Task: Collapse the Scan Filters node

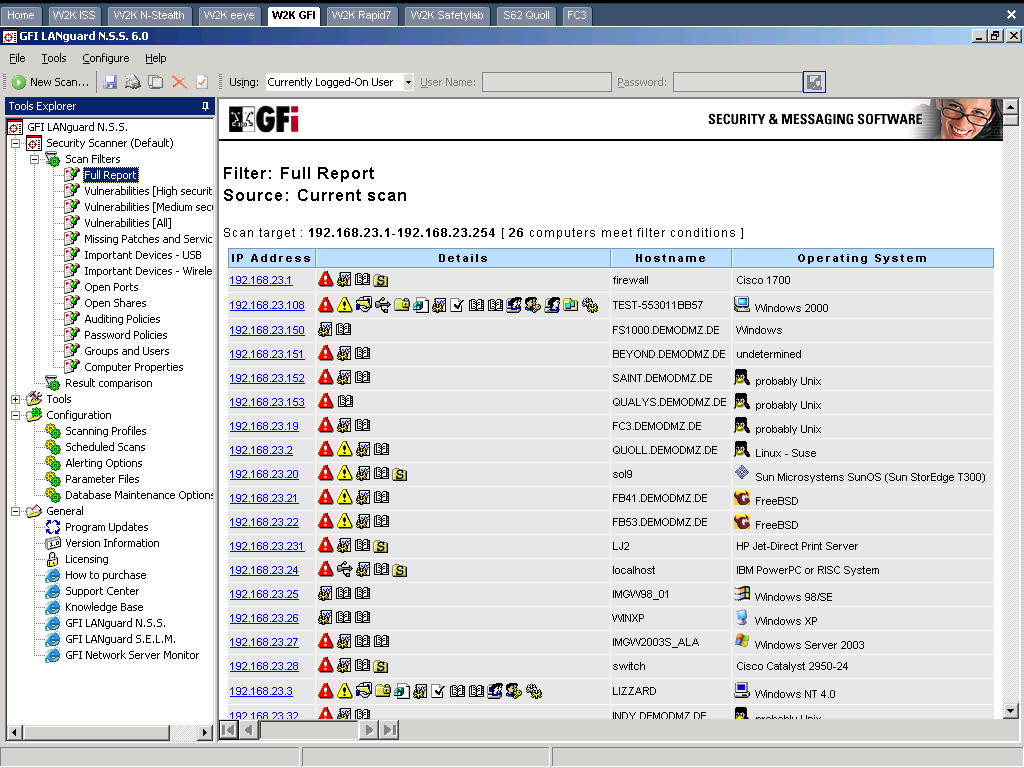Action: click(x=35, y=159)
